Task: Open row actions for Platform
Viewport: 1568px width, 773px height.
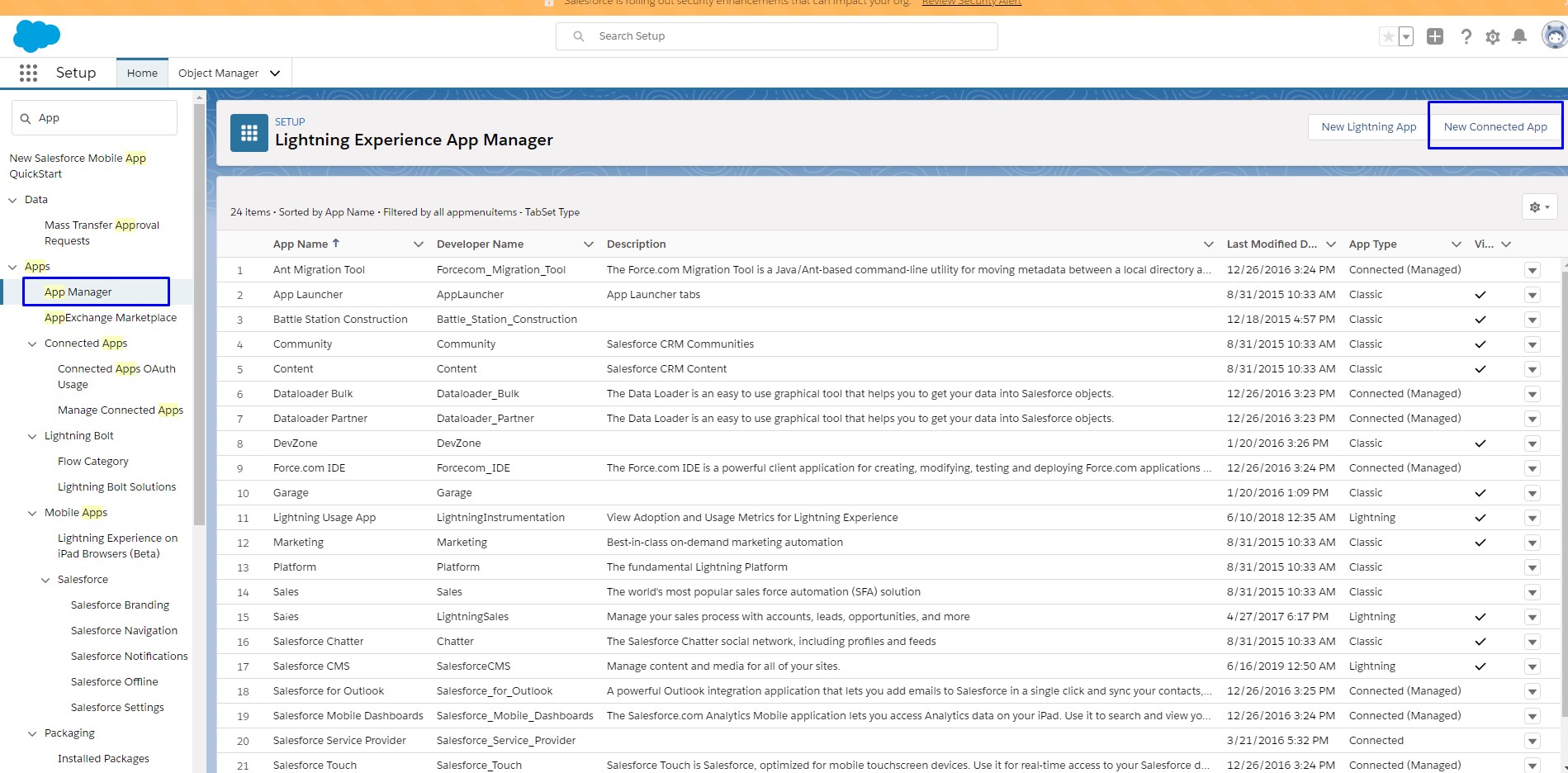Action: (x=1532, y=567)
